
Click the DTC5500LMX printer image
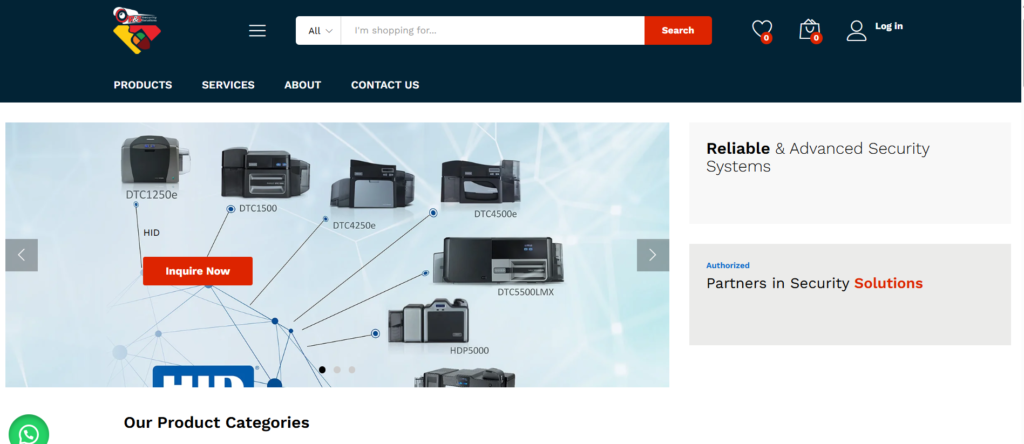[x=498, y=261]
